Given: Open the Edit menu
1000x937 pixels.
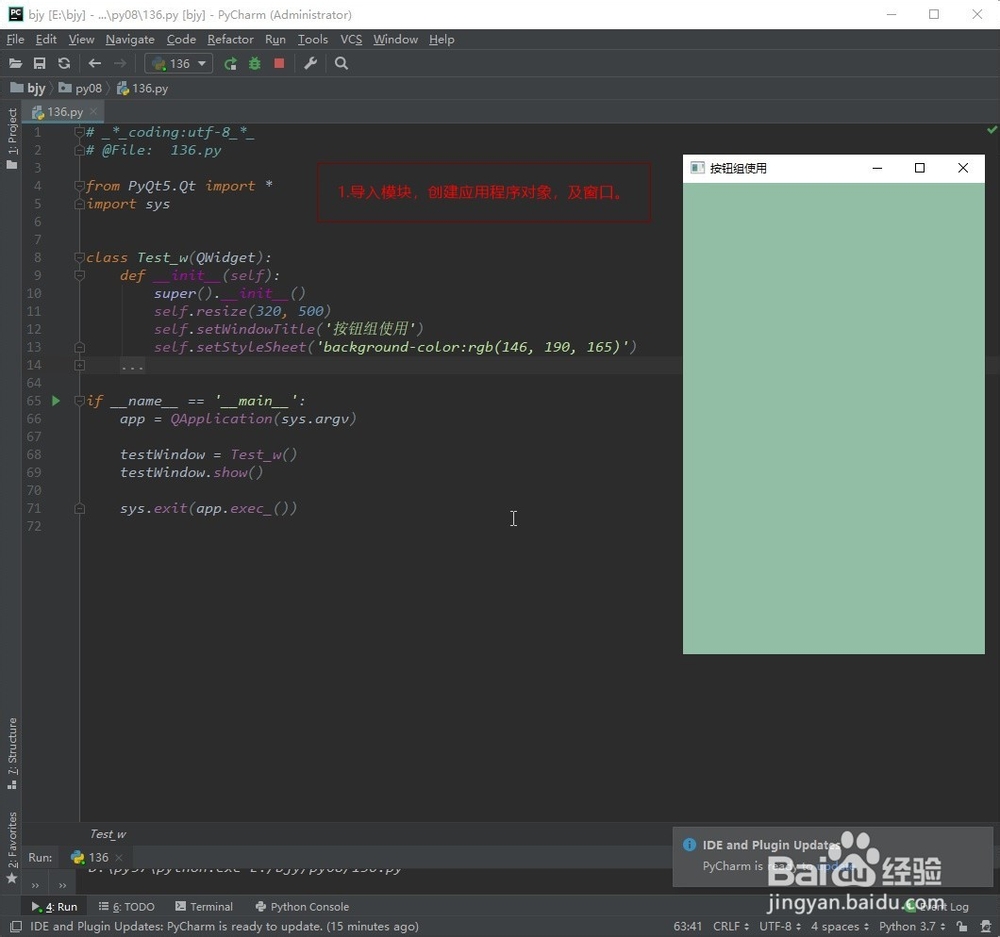Looking at the screenshot, I should click(x=46, y=40).
